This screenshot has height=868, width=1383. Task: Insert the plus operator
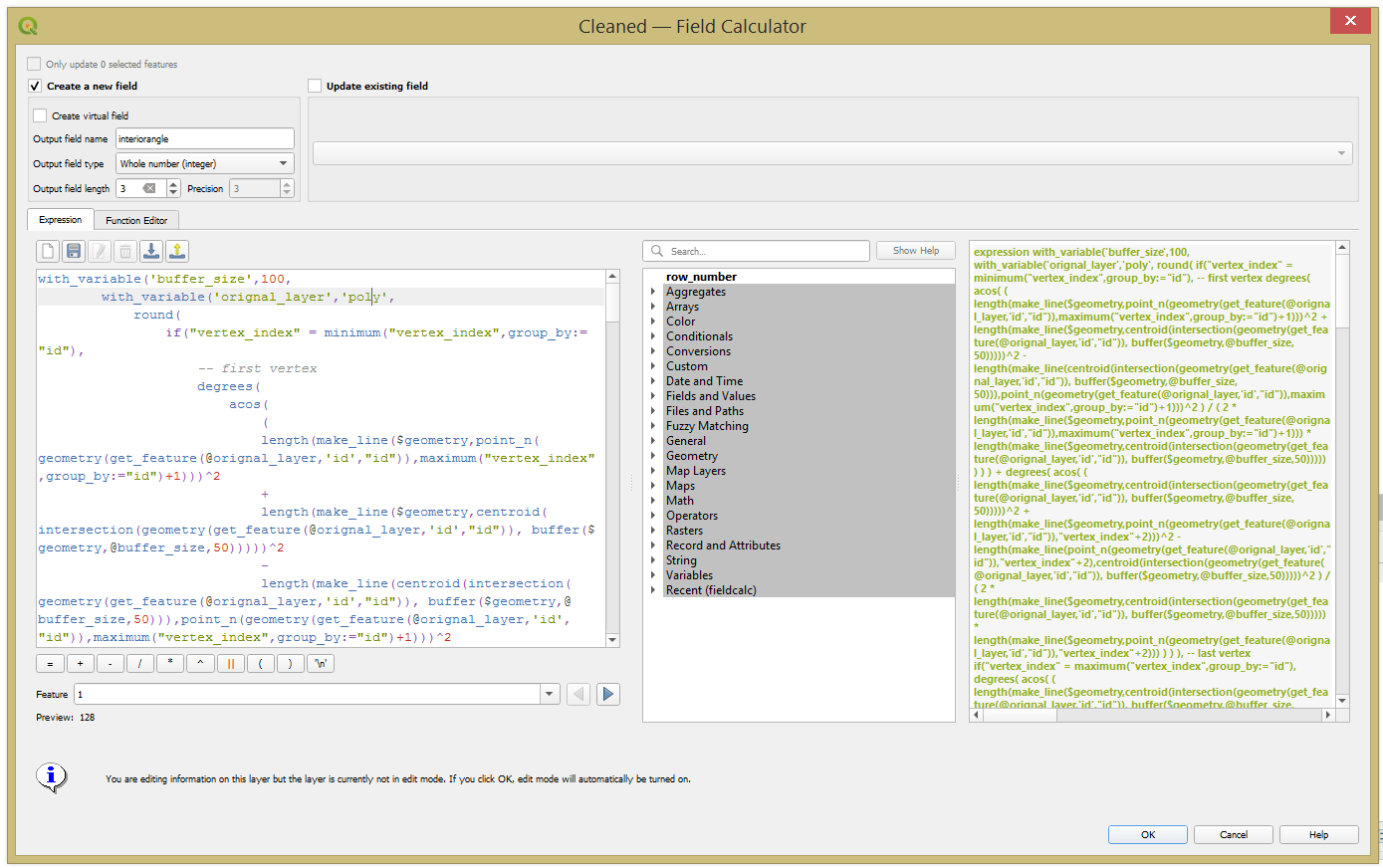pyautogui.click(x=80, y=663)
